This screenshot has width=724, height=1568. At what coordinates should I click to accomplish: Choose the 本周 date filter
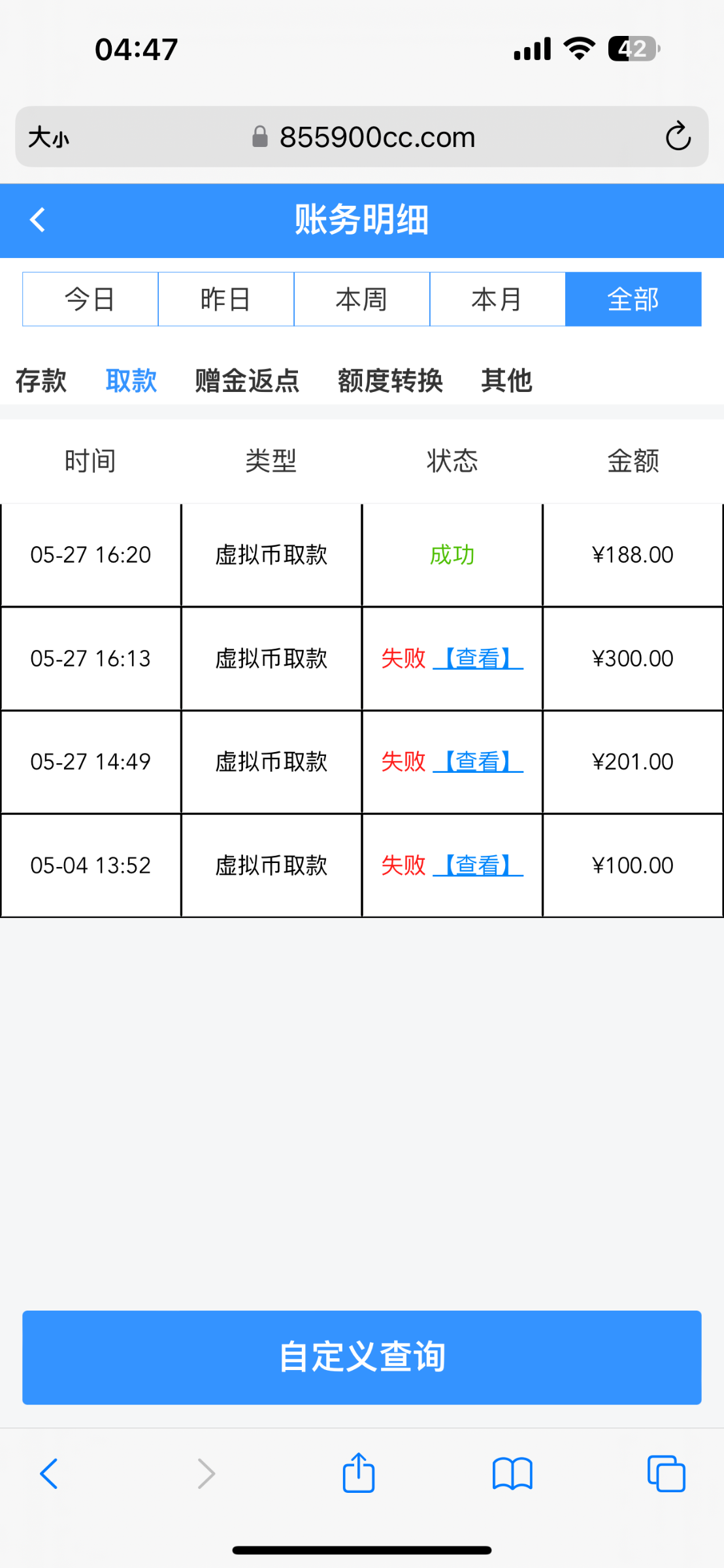[362, 299]
